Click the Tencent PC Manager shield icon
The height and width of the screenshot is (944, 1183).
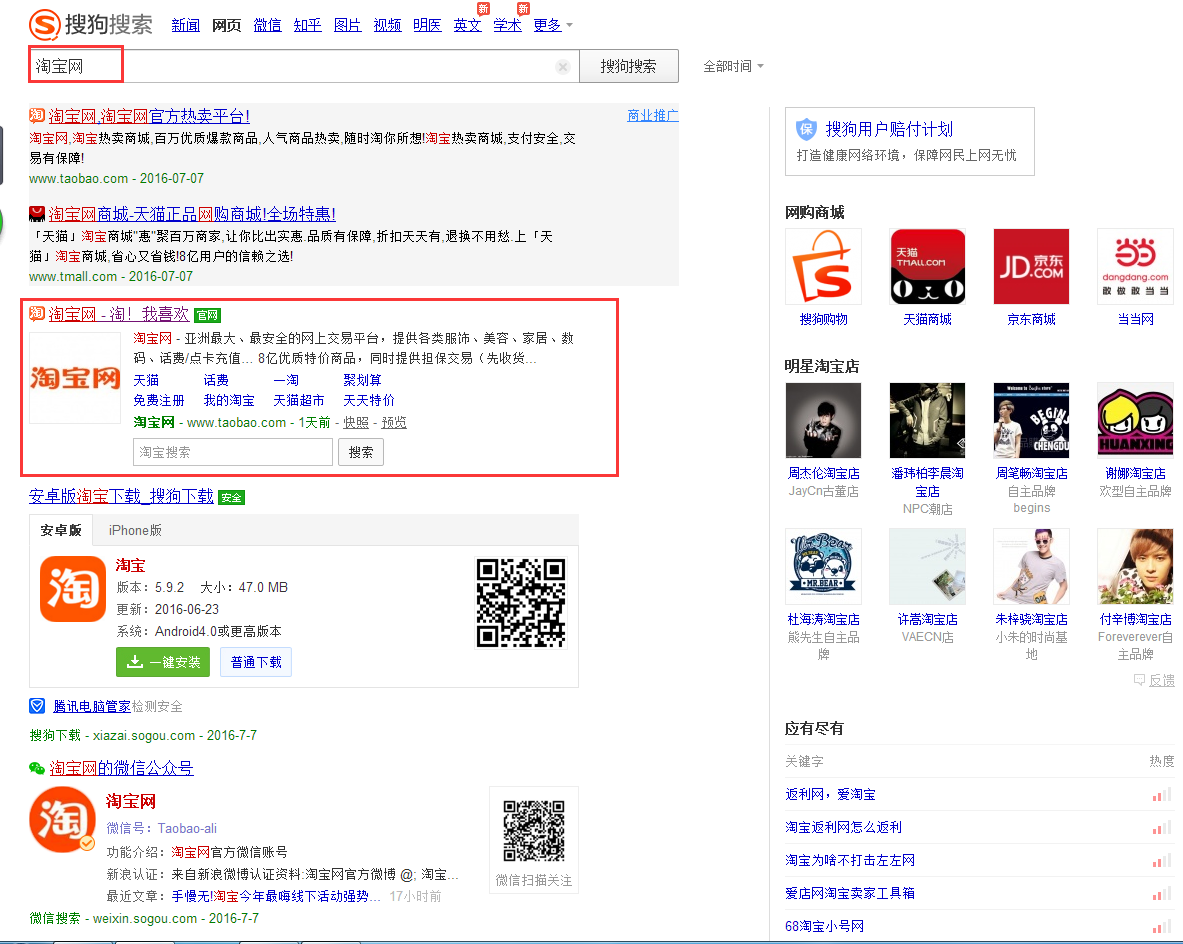point(37,706)
